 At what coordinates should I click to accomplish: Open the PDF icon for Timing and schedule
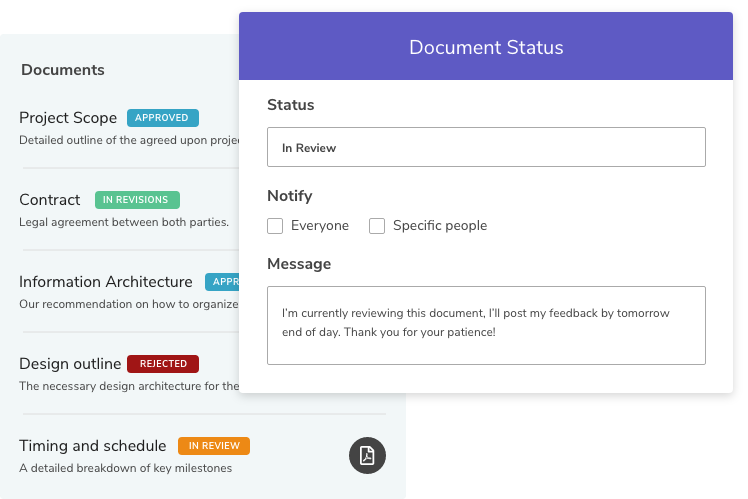pyautogui.click(x=367, y=455)
